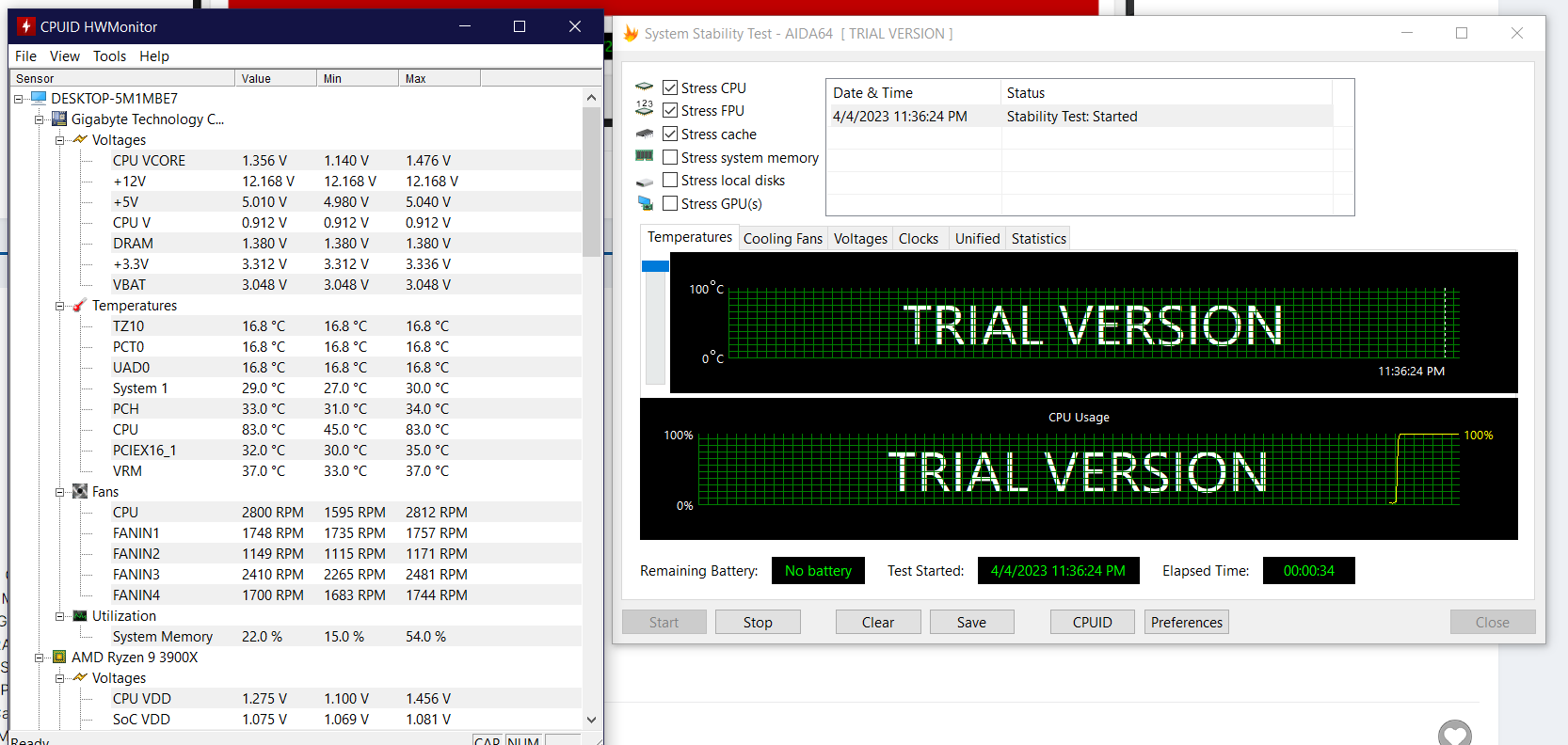The image size is (1568, 745).
Task: Disable the Stress CPU checkbox
Action: 670,87
